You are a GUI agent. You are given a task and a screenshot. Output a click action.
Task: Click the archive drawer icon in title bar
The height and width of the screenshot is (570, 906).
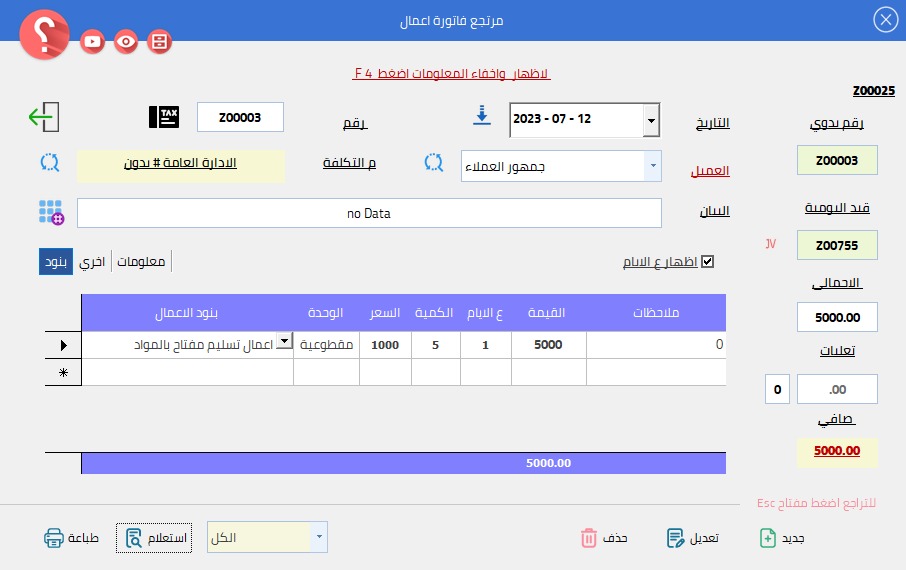159,41
